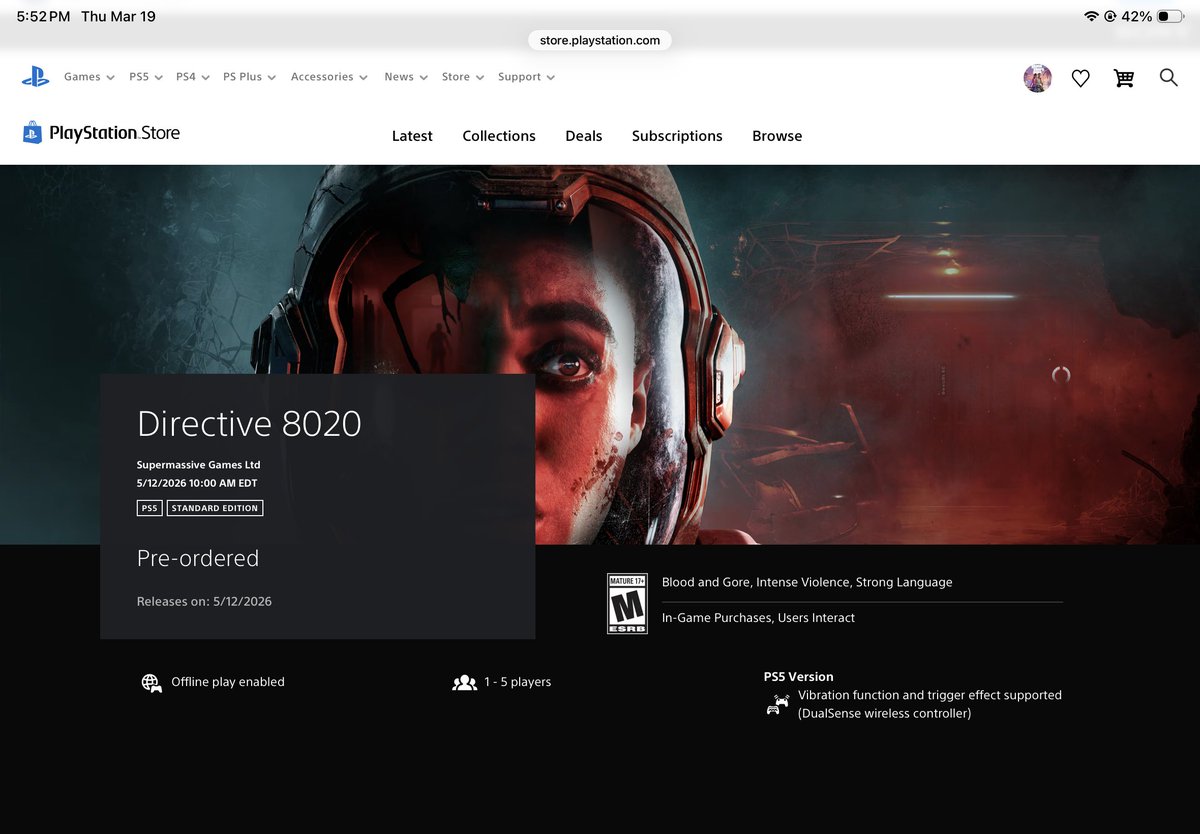Open the Collections tab
This screenshot has width=1200, height=834.
(x=499, y=136)
